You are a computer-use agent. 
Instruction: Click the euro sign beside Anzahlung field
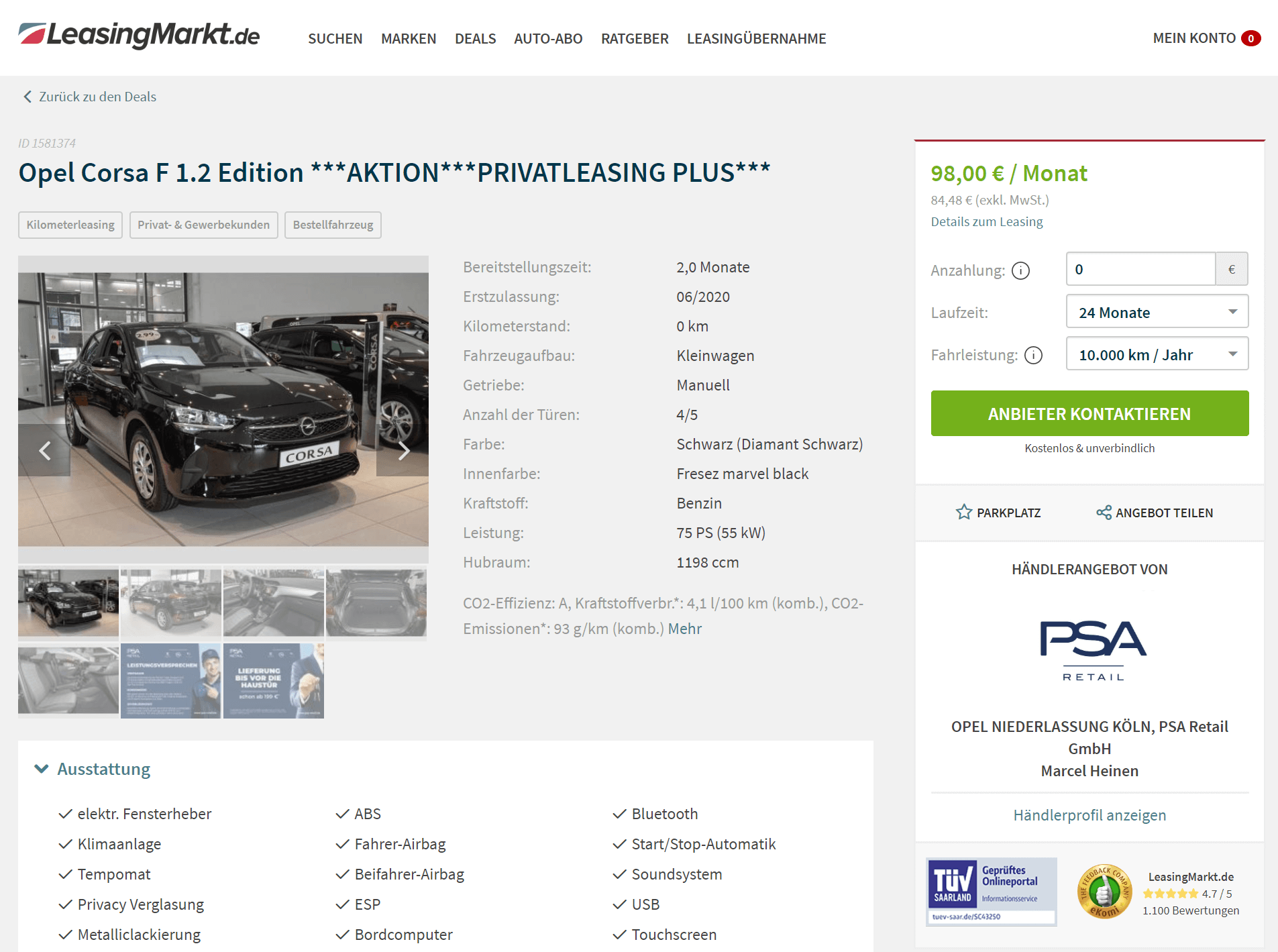coord(1232,269)
